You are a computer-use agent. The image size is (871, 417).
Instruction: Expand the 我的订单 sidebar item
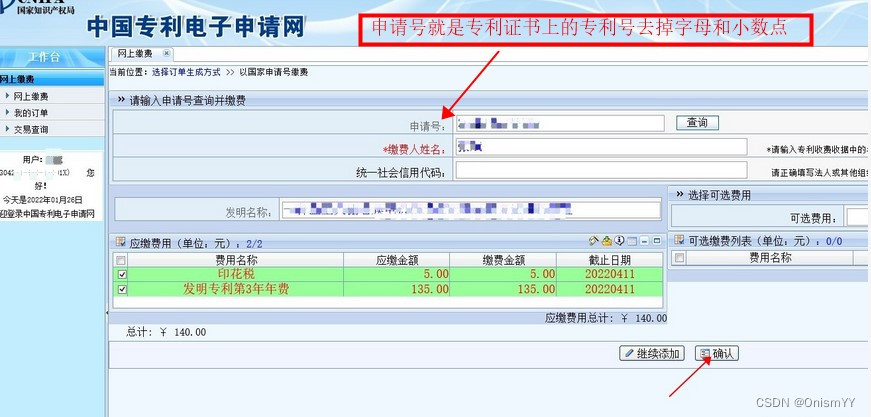pyautogui.click(x=8, y=113)
